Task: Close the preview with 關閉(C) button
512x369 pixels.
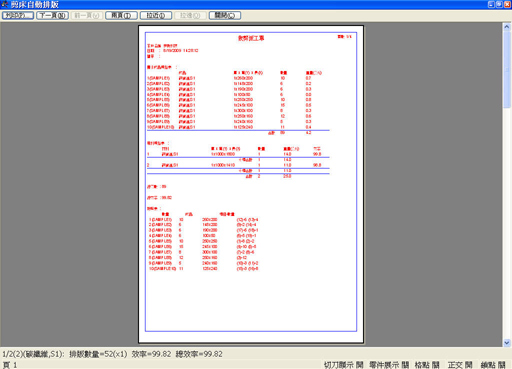Action: [225, 16]
